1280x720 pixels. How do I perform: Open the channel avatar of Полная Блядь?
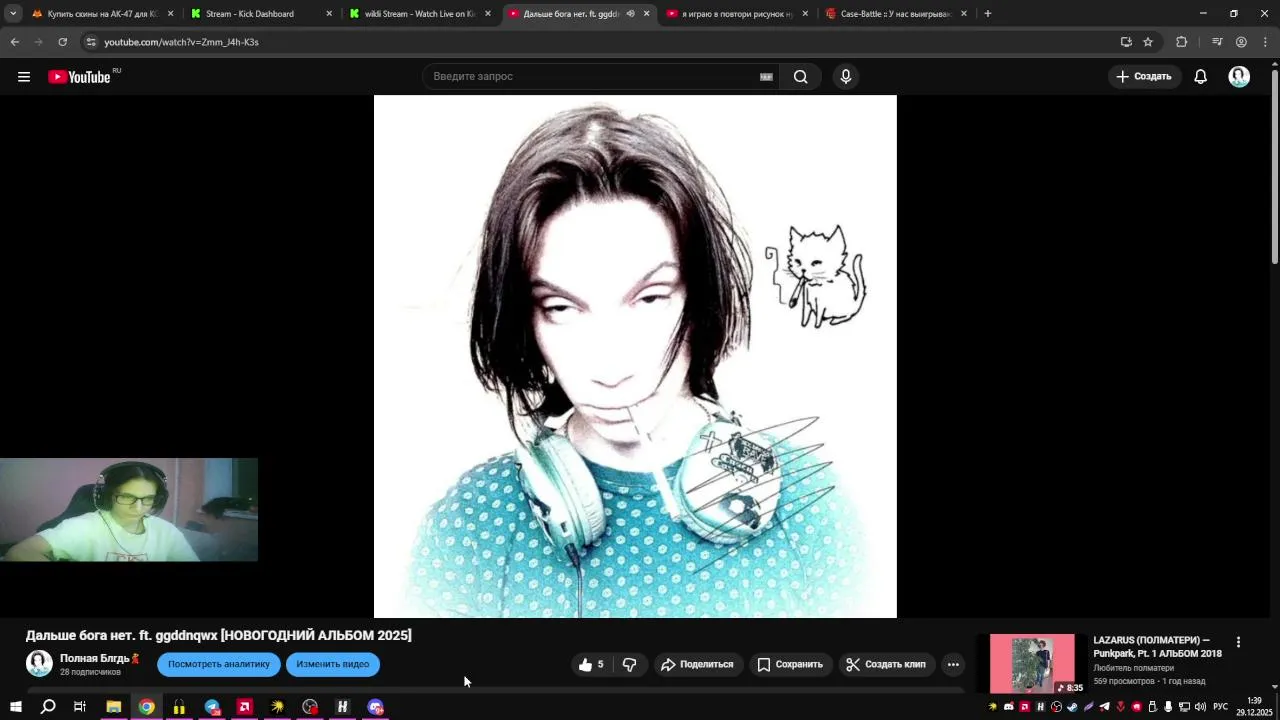[39, 664]
